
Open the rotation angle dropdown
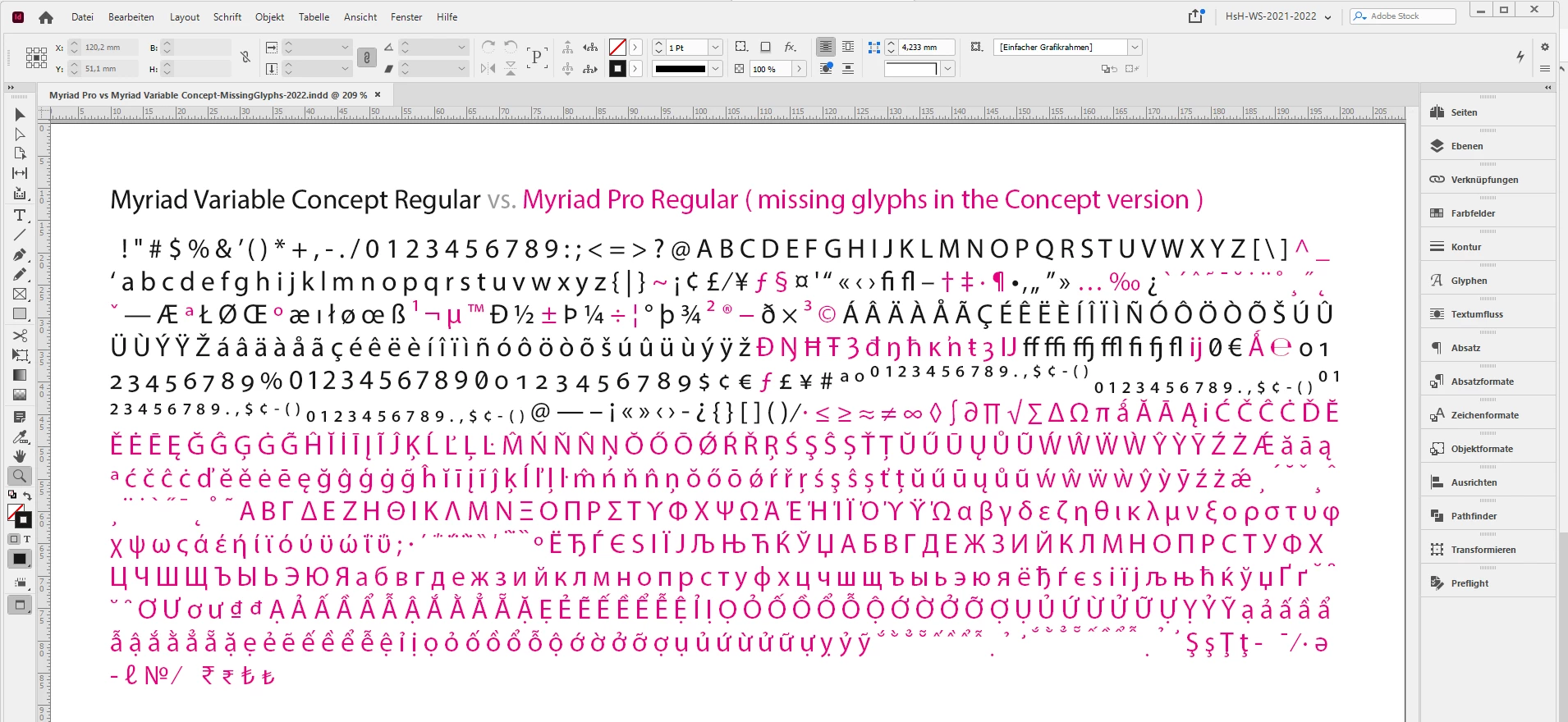click(461, 48)
